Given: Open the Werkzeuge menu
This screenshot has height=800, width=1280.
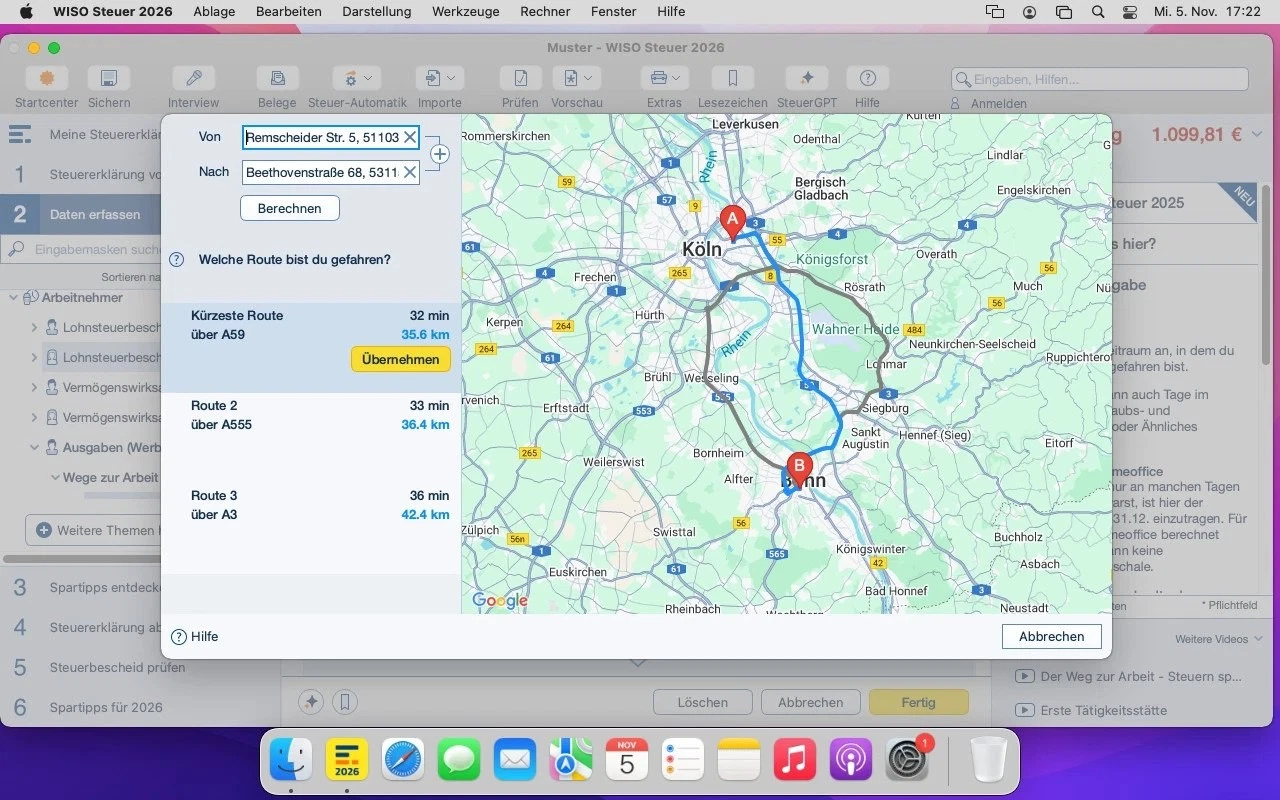Looking at the screenshot, I should [x=465, y=12].
